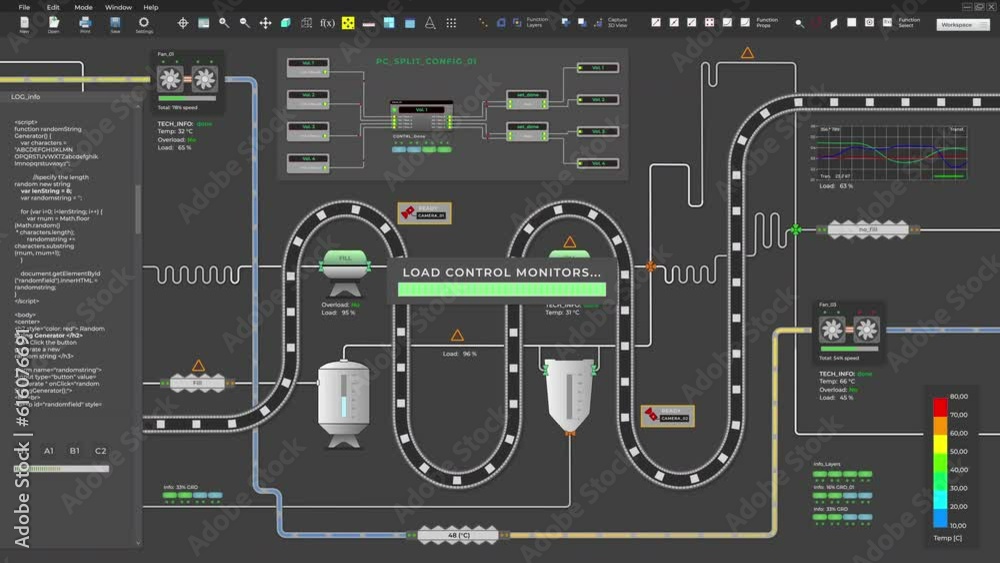
Task: Select the solid cyan cube tool
Action: [286, 23]
